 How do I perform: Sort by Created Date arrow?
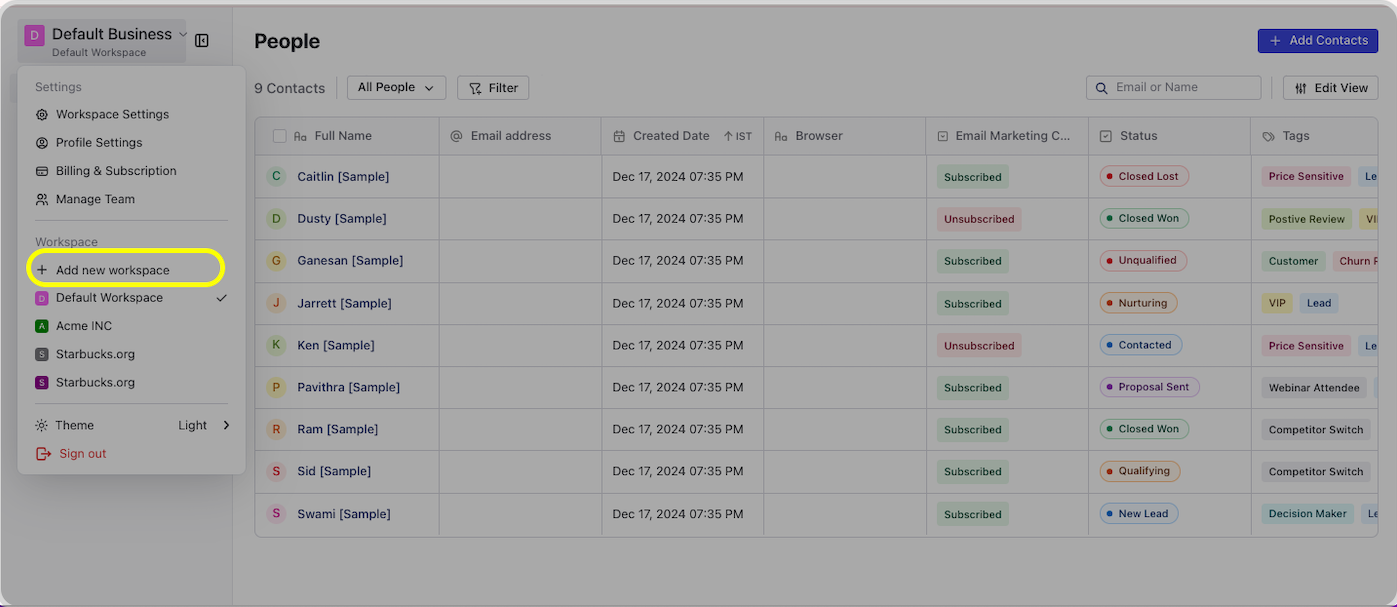729,136
